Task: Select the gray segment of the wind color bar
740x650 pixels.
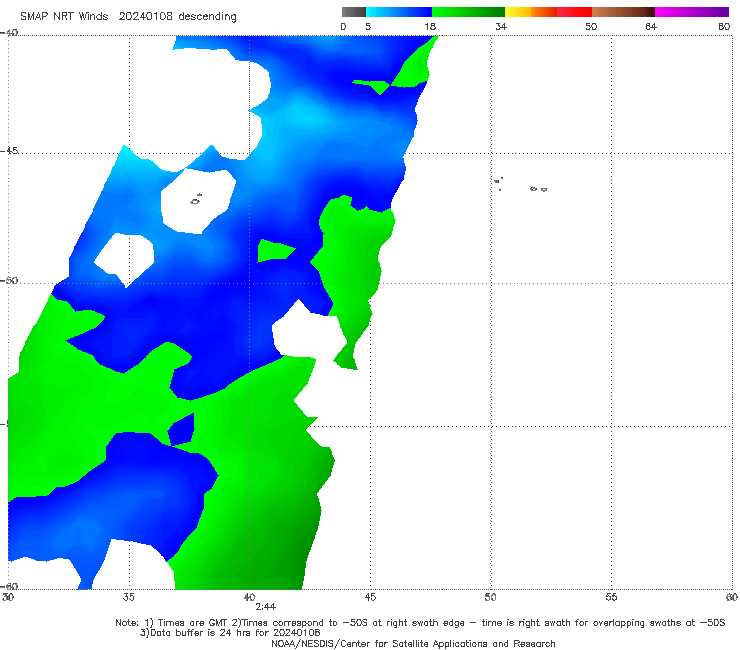Action: [x=353, y=12]
